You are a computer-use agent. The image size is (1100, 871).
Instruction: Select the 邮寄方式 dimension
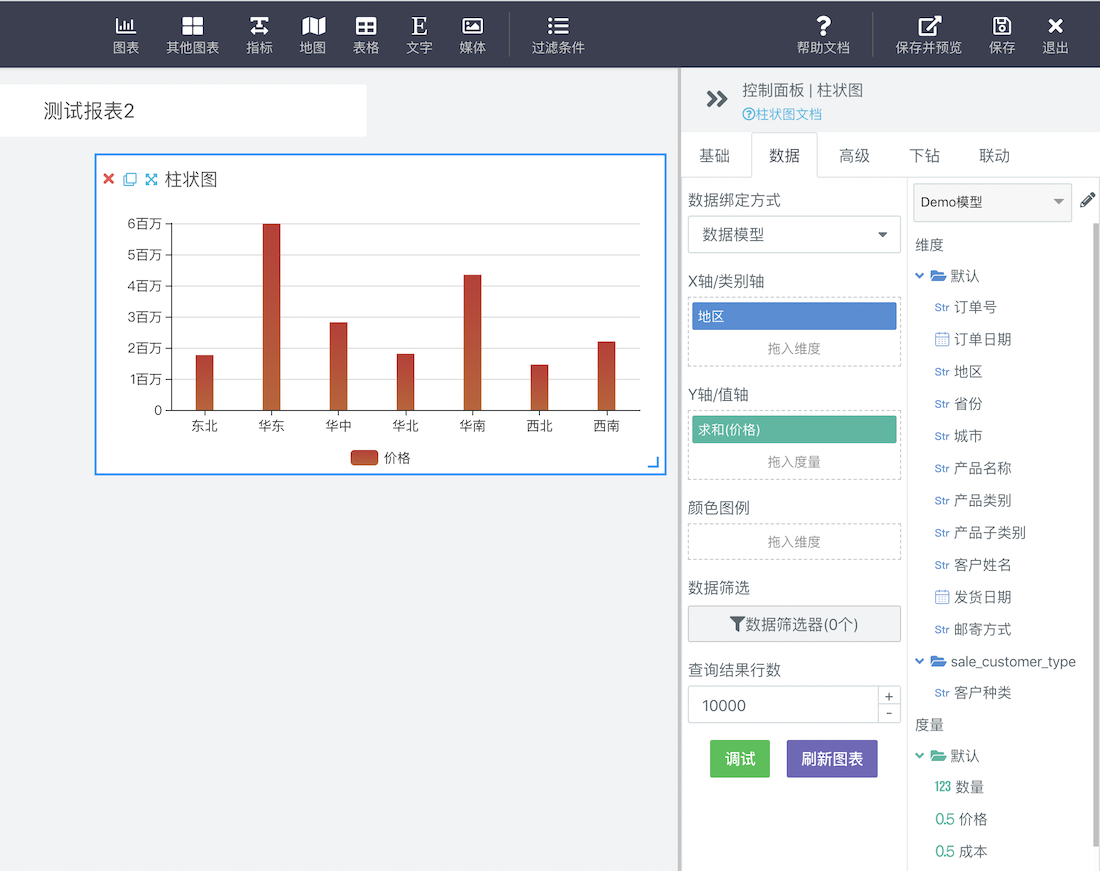[982, 630]
